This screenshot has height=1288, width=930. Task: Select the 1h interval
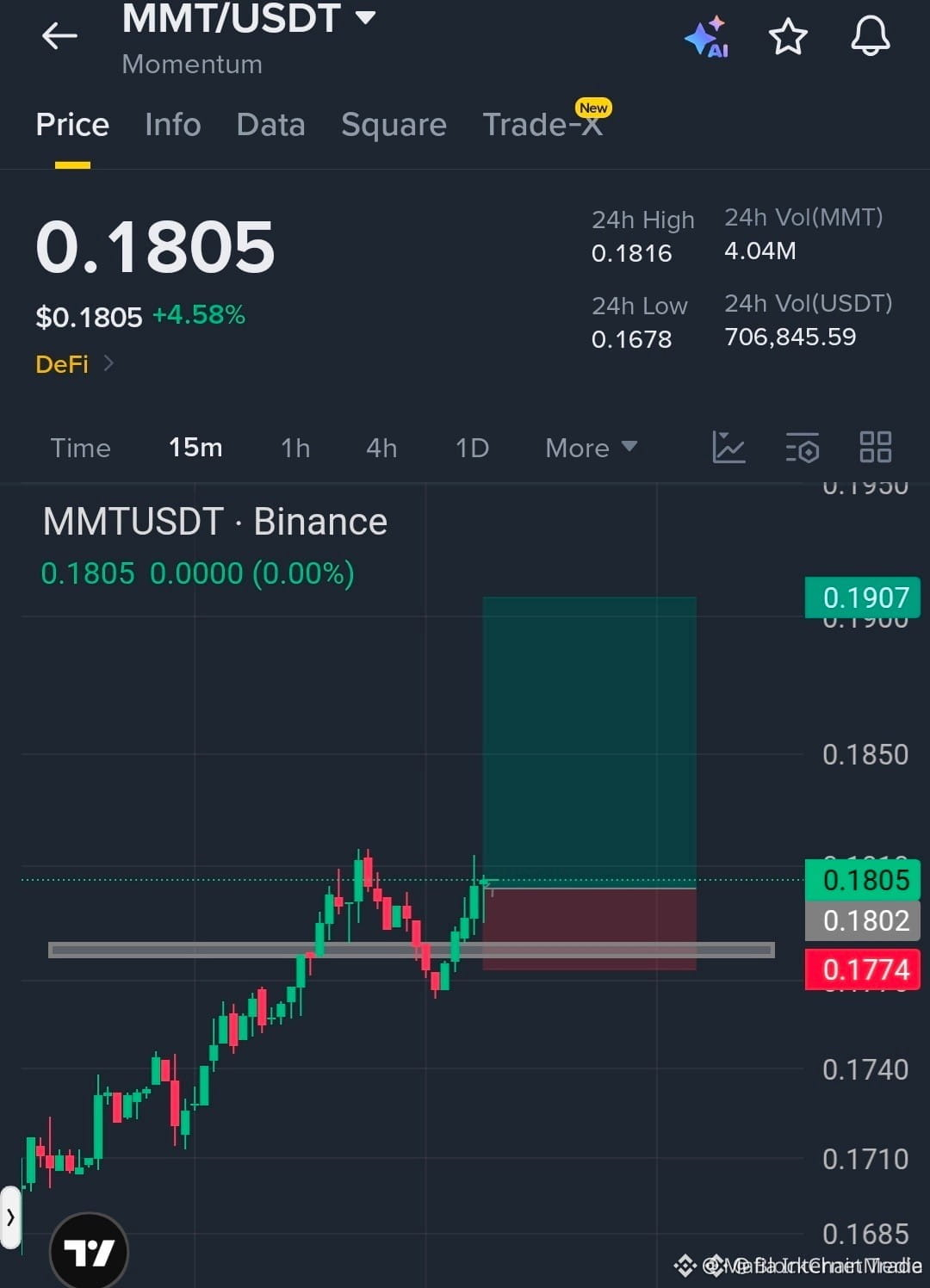[x=295, y=448]
